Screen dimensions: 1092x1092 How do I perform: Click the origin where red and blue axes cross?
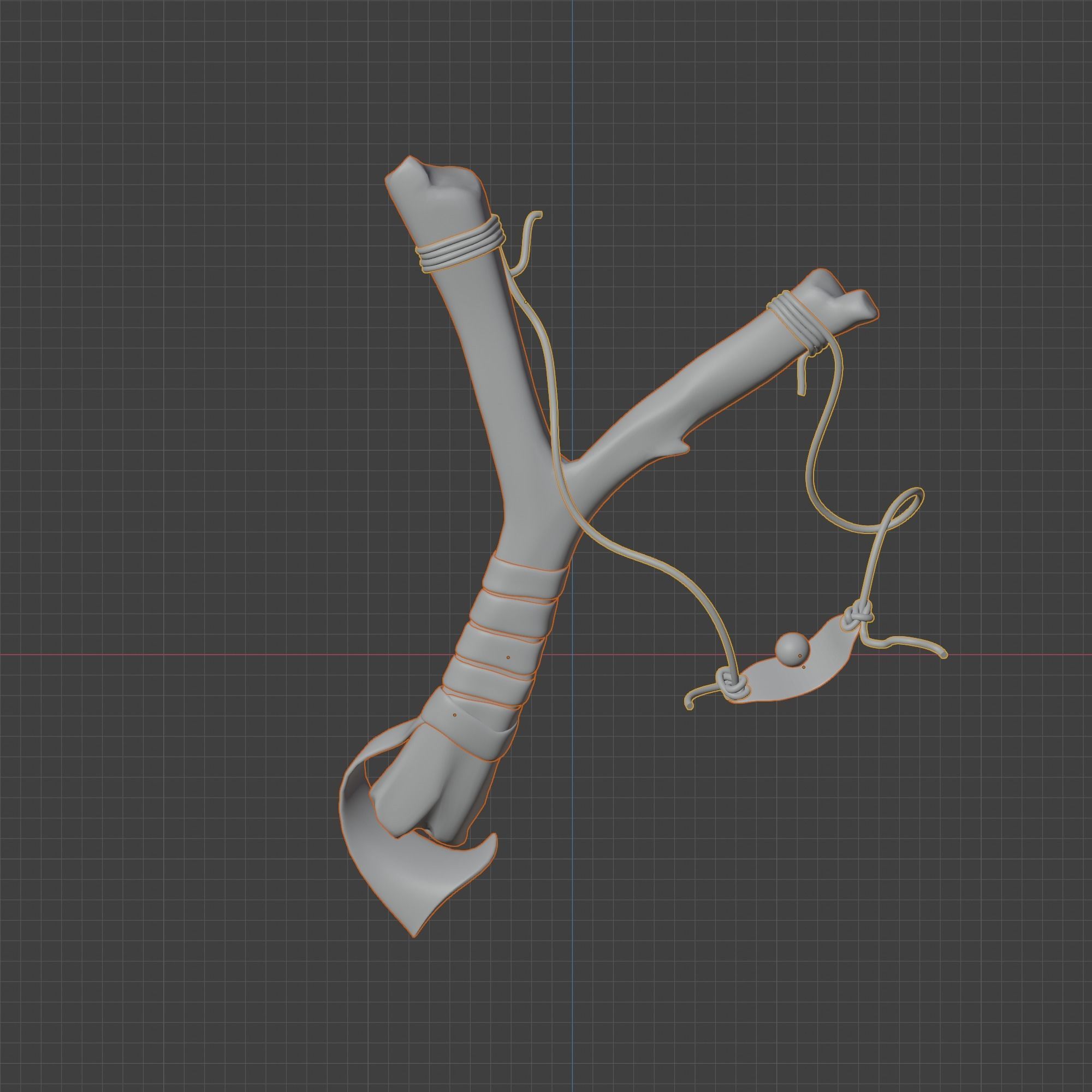tap(572, 655)
